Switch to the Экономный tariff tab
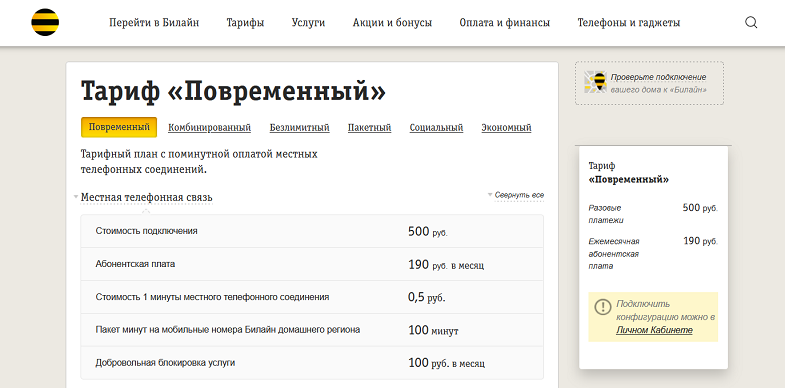 click(506, 128)
